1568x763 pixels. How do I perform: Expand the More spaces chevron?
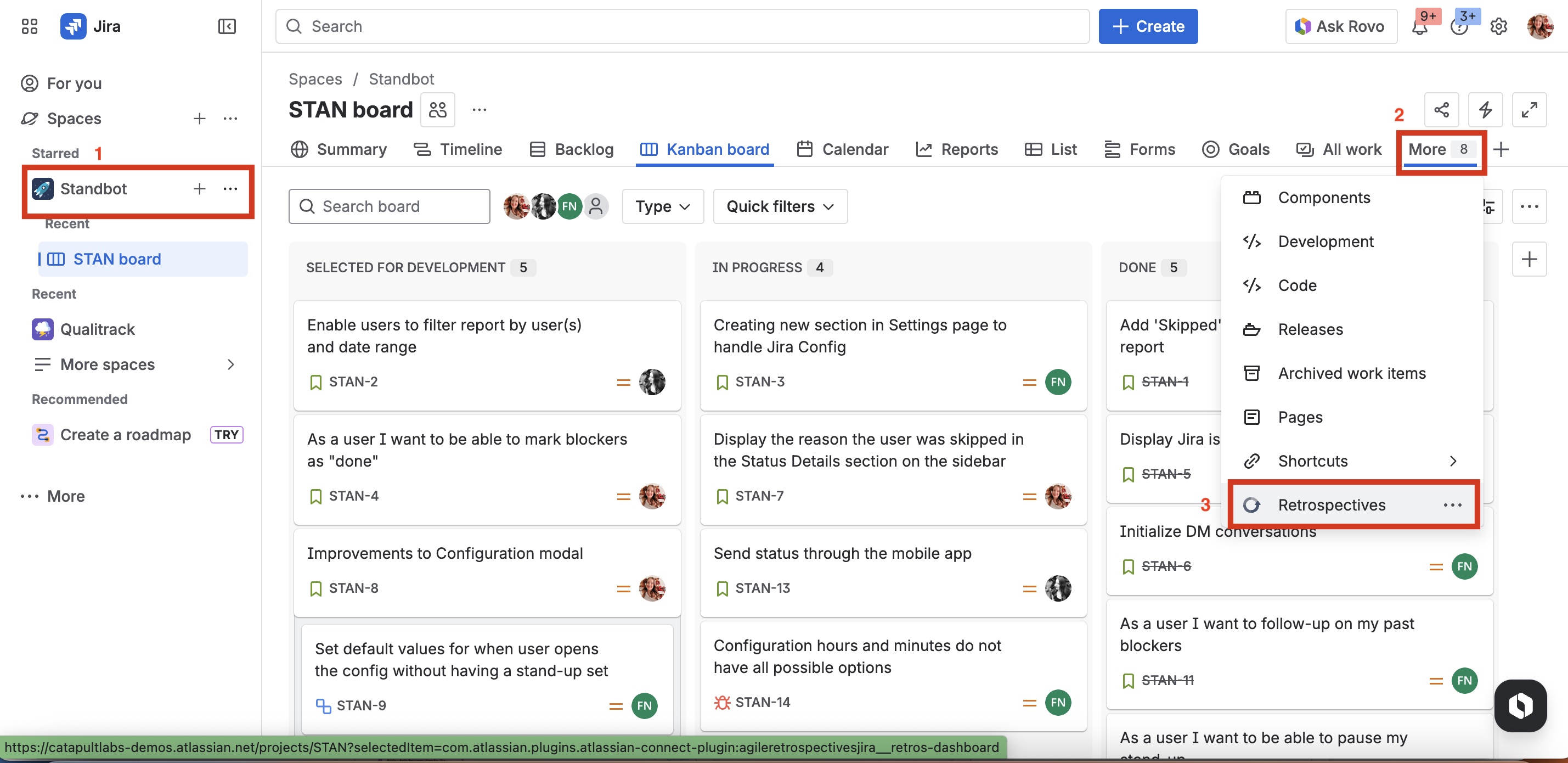pos(230,364)
